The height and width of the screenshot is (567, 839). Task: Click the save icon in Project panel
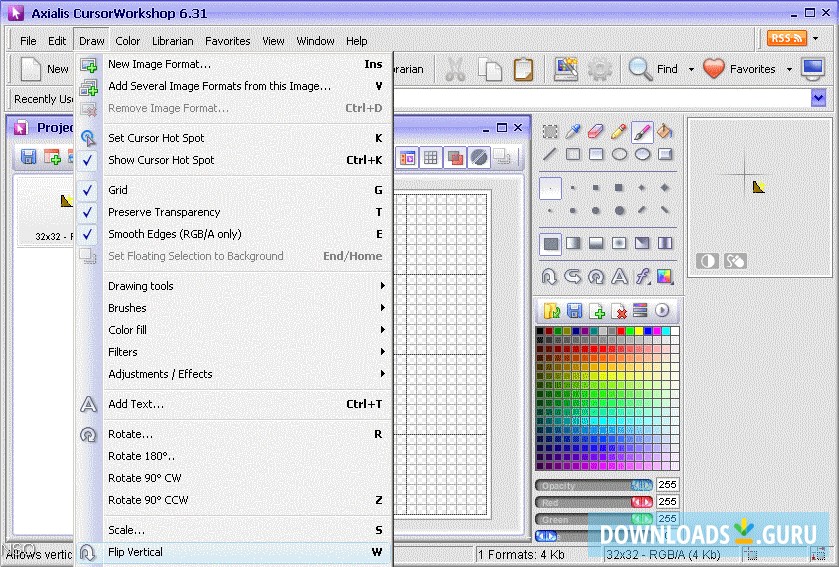click(28, 157)
